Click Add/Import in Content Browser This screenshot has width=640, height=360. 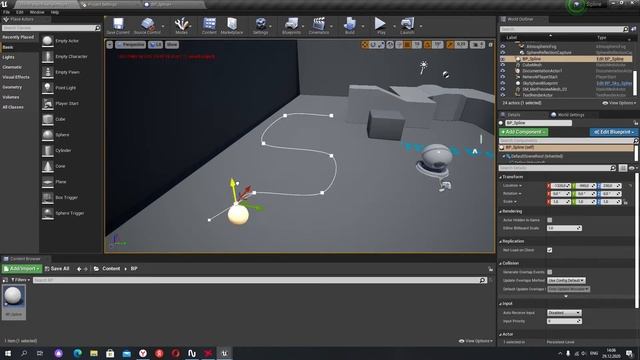click(x=22, y=269)
